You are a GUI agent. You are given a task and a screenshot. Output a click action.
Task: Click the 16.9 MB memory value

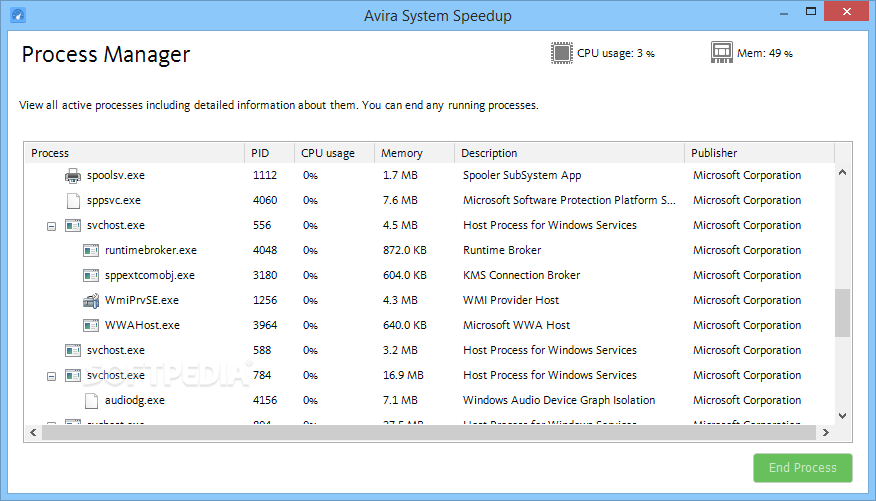point(403,375)
